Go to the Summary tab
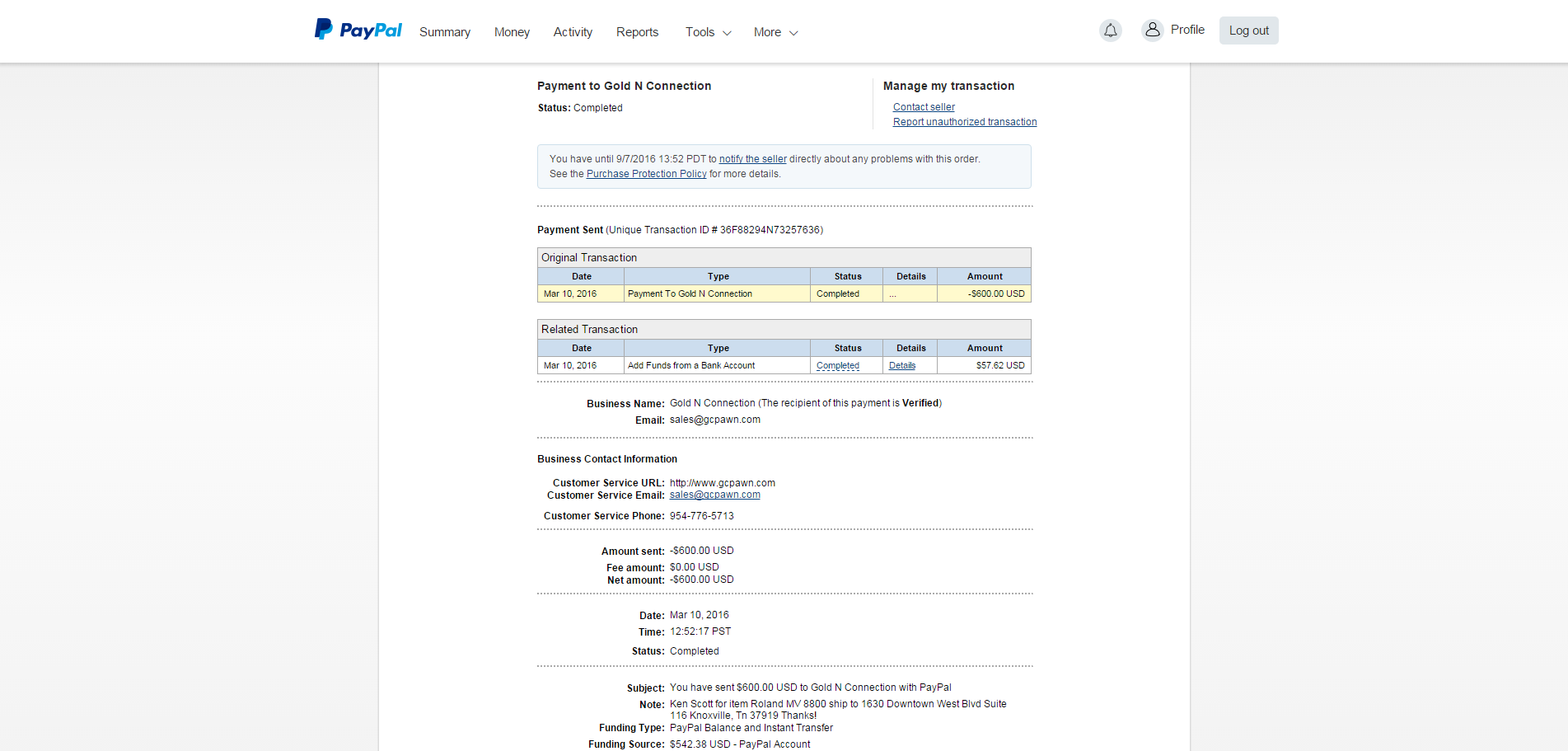 [445, 32]
